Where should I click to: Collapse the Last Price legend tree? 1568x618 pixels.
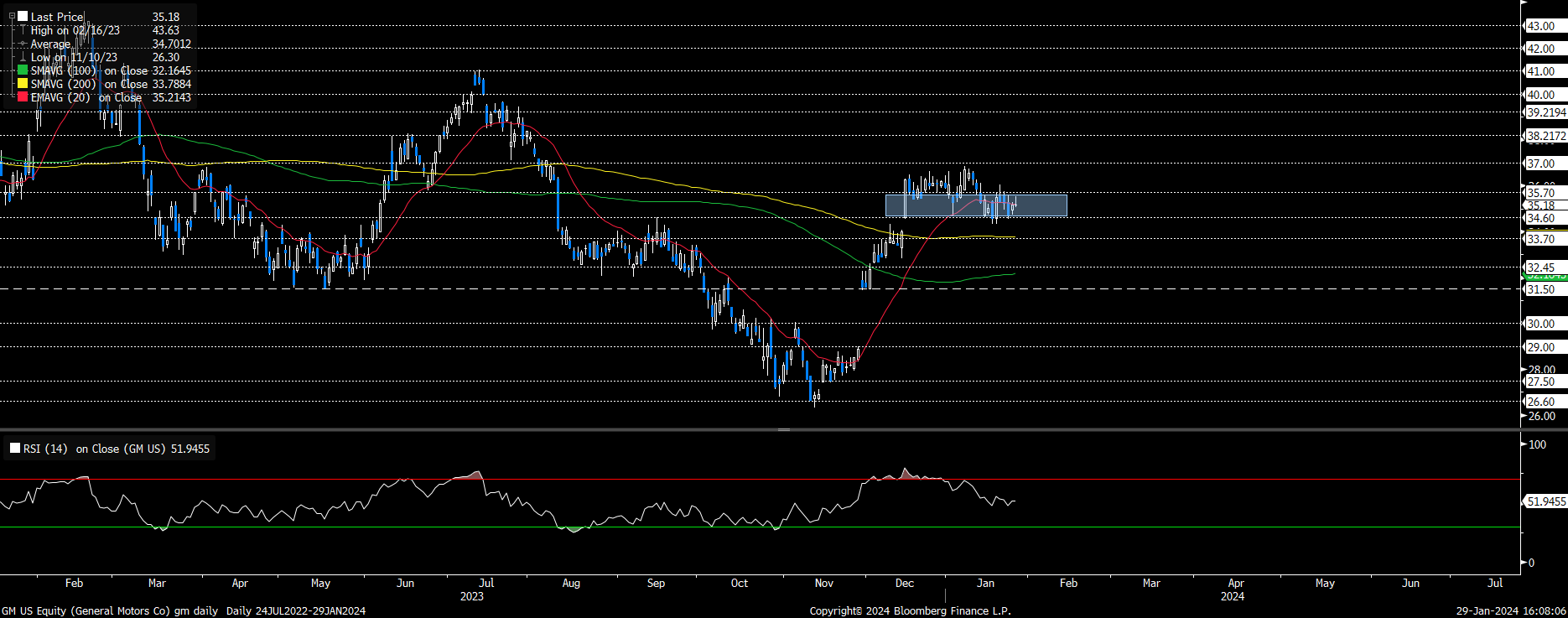point(12,16)
